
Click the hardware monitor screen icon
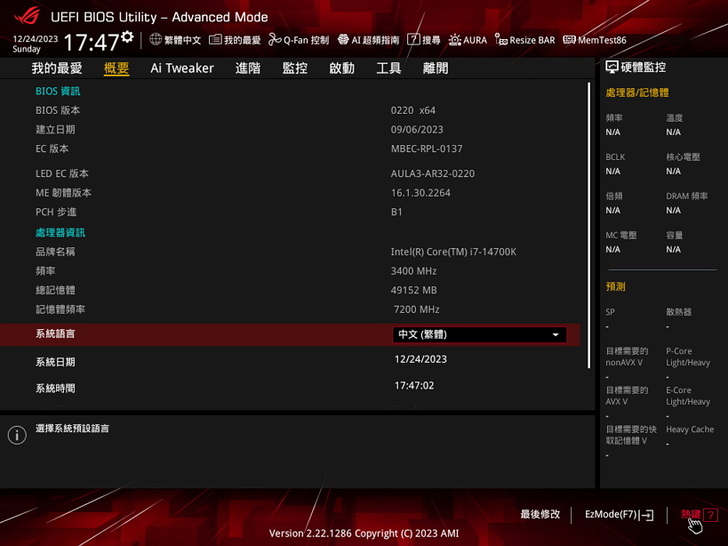pyautogui.click(x=612, y=67)
